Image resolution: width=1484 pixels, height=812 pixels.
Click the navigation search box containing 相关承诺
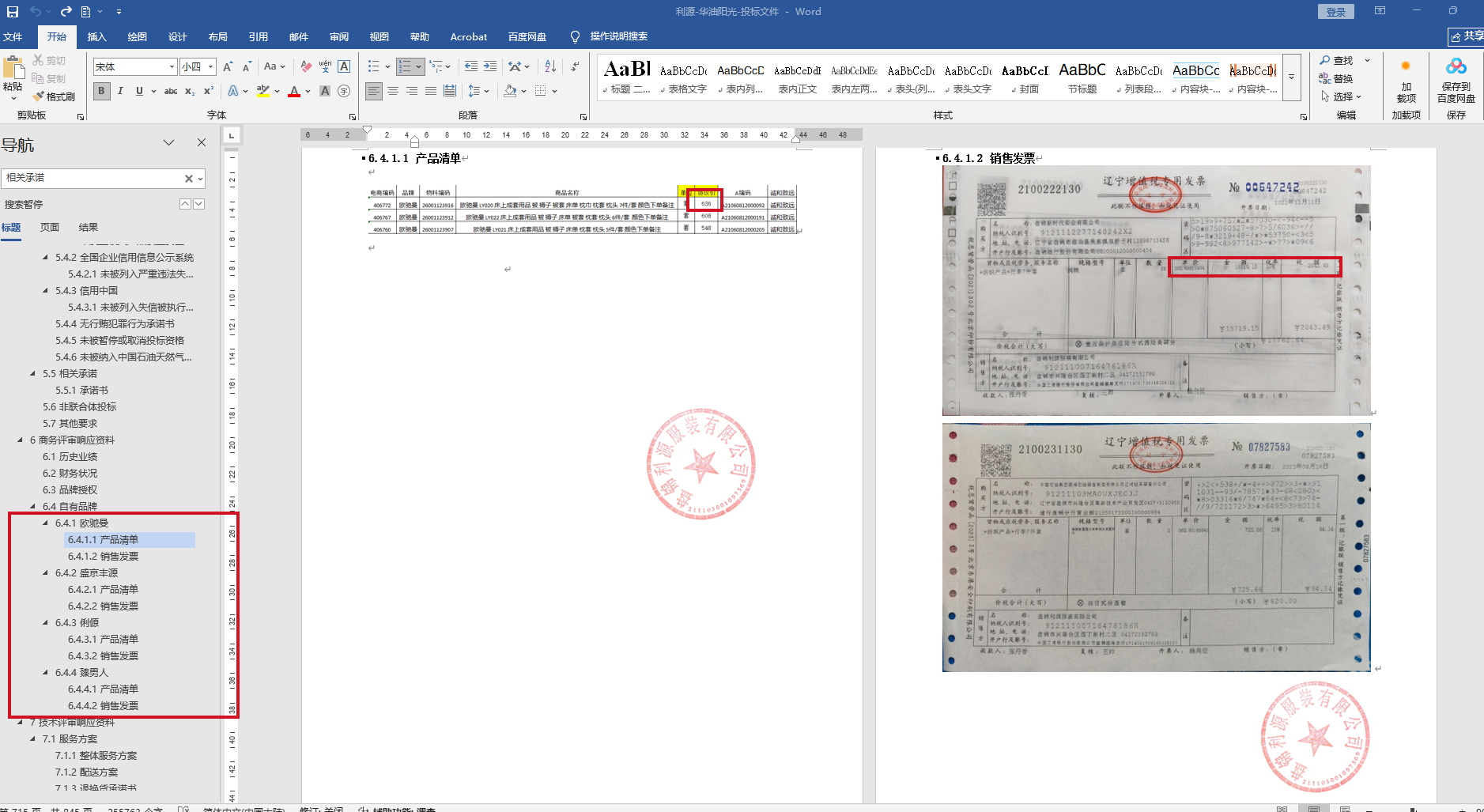(91, 179)
